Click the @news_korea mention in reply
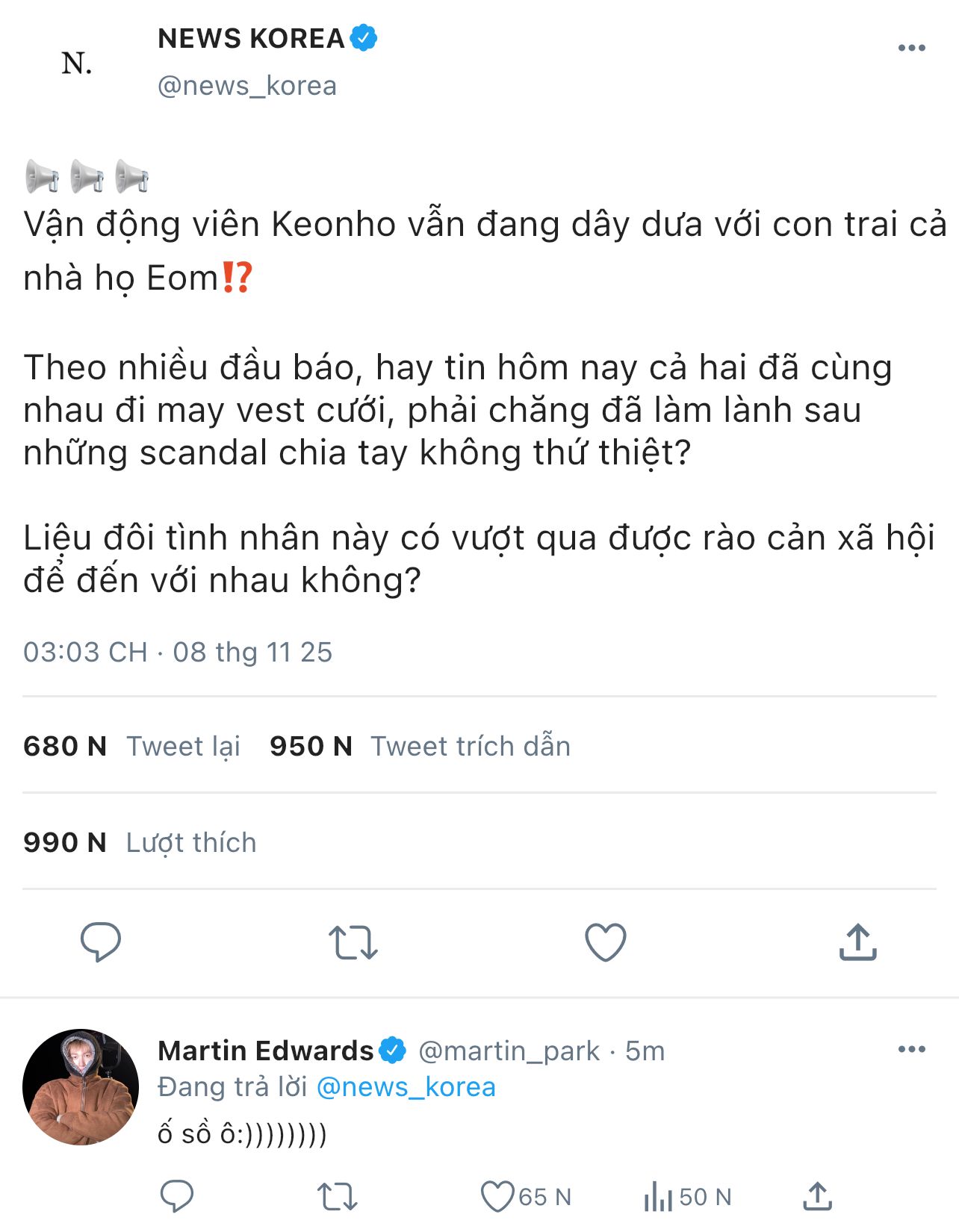 [406, 1087]
